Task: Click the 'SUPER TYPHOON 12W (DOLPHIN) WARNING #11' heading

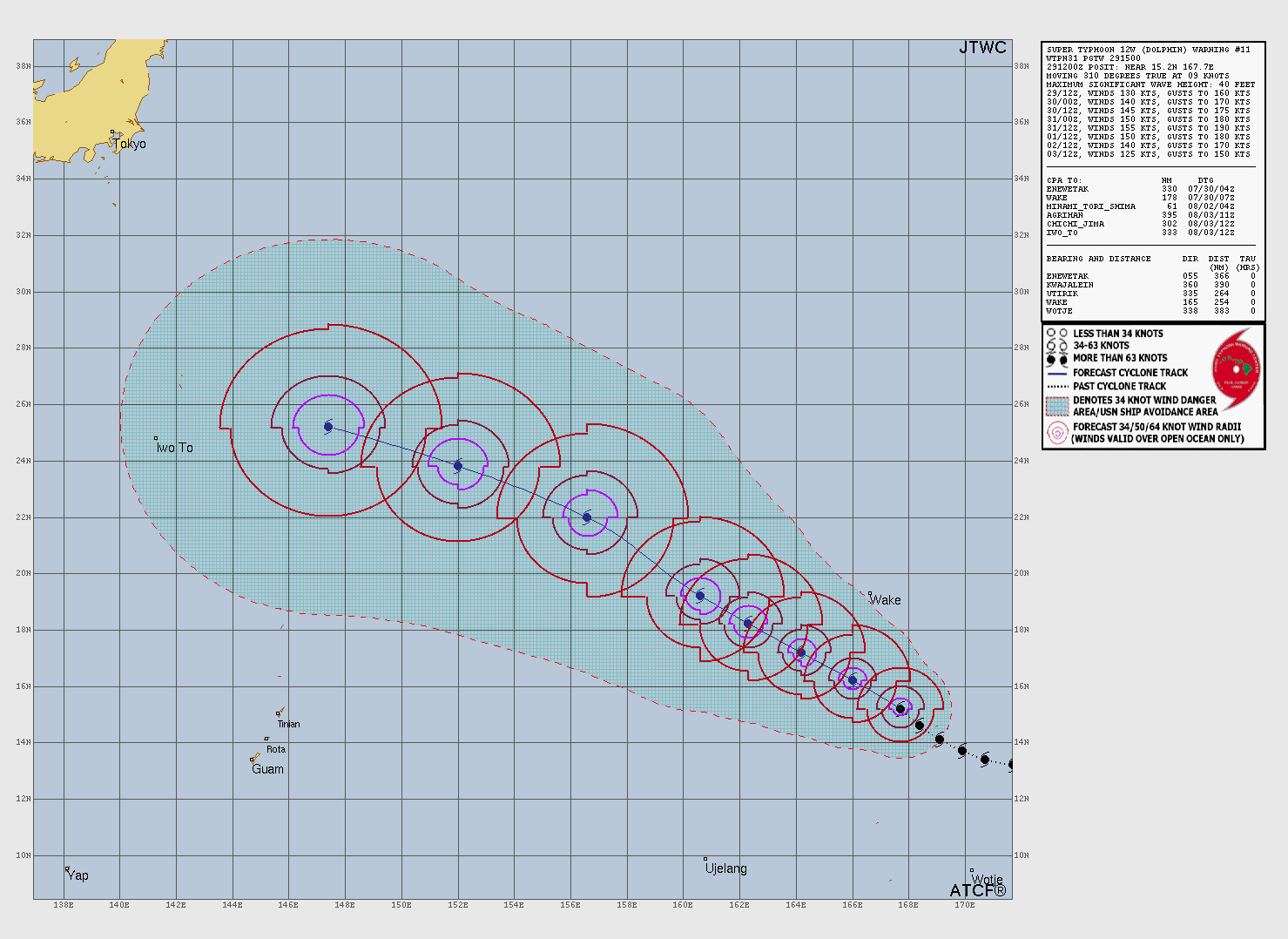Action: tap(1148, 50)
